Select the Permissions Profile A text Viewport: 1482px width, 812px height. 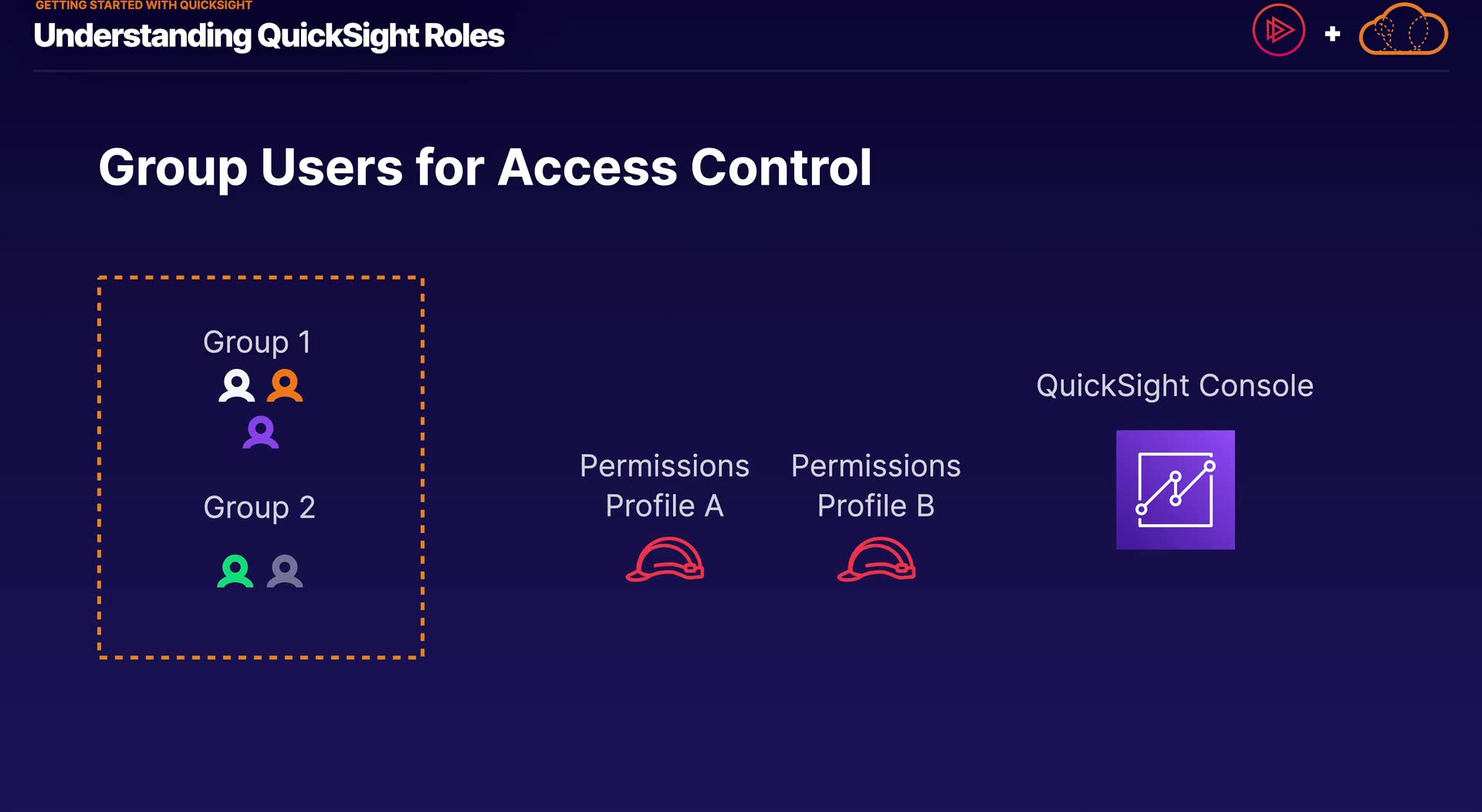[x=664, y=486]
